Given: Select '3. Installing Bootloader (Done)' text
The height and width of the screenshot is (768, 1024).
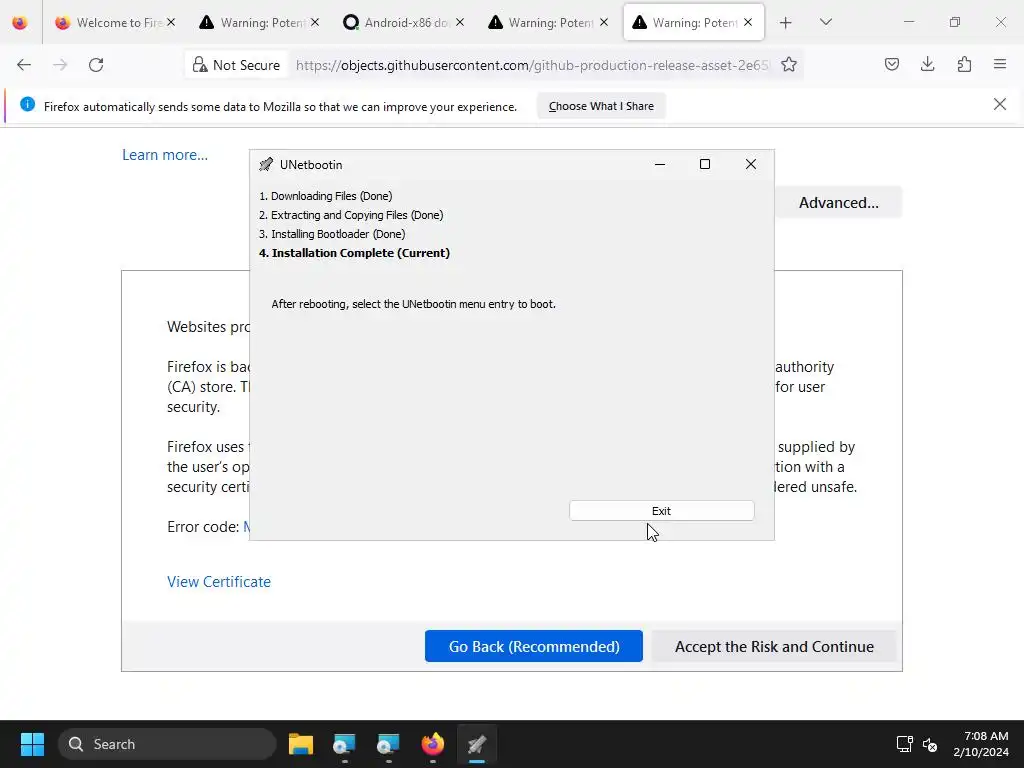Looking at the screenshot, I should click(332, 234).
